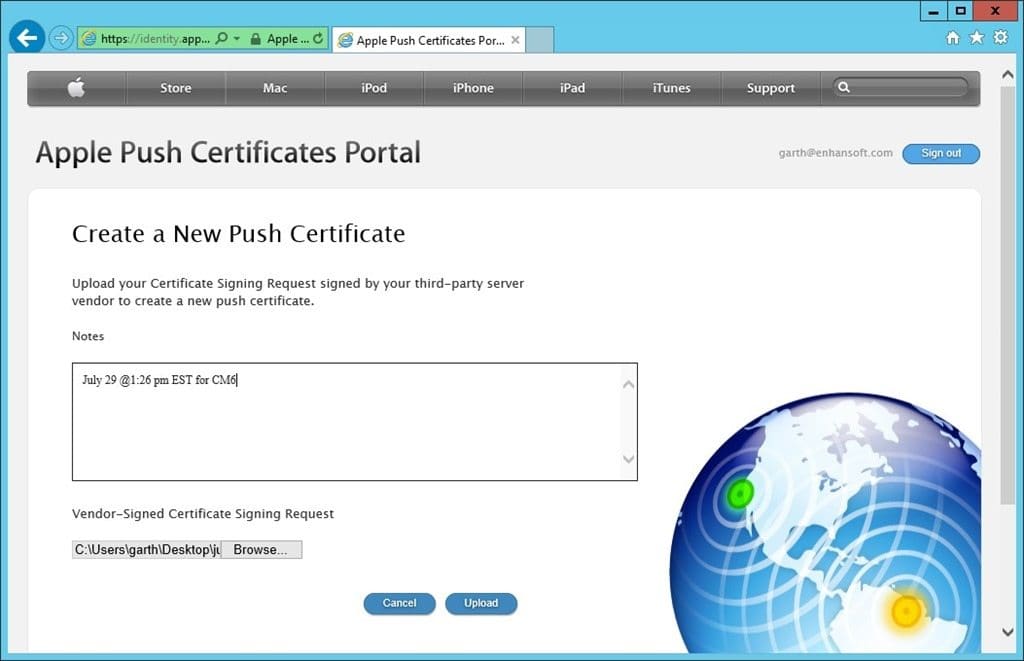Viewport: 1024px width, 661px height.
Task: Click the Sign out button
Action: 941,153
